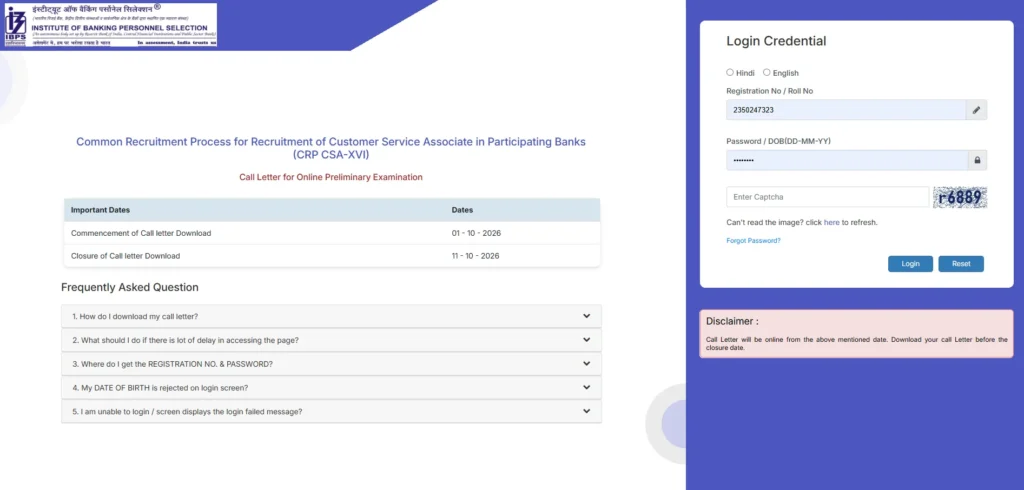Viewport: 1024px width, 490px height.
Task: Click 'Call Letter for Online Preliminary Examination' text
Action: [x=331, y=177]
